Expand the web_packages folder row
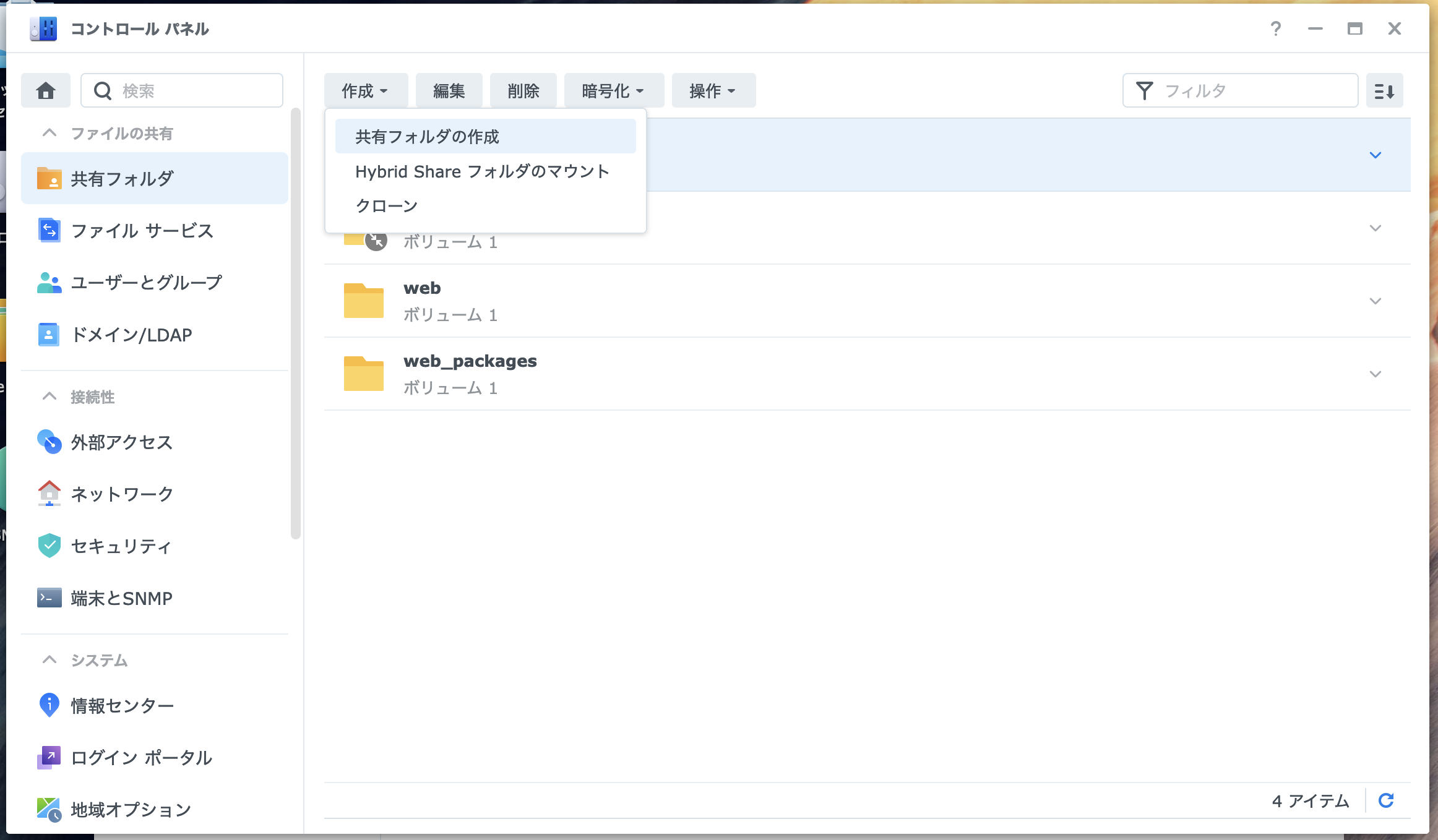1438x840 pixels. [x=1375, y=374]
